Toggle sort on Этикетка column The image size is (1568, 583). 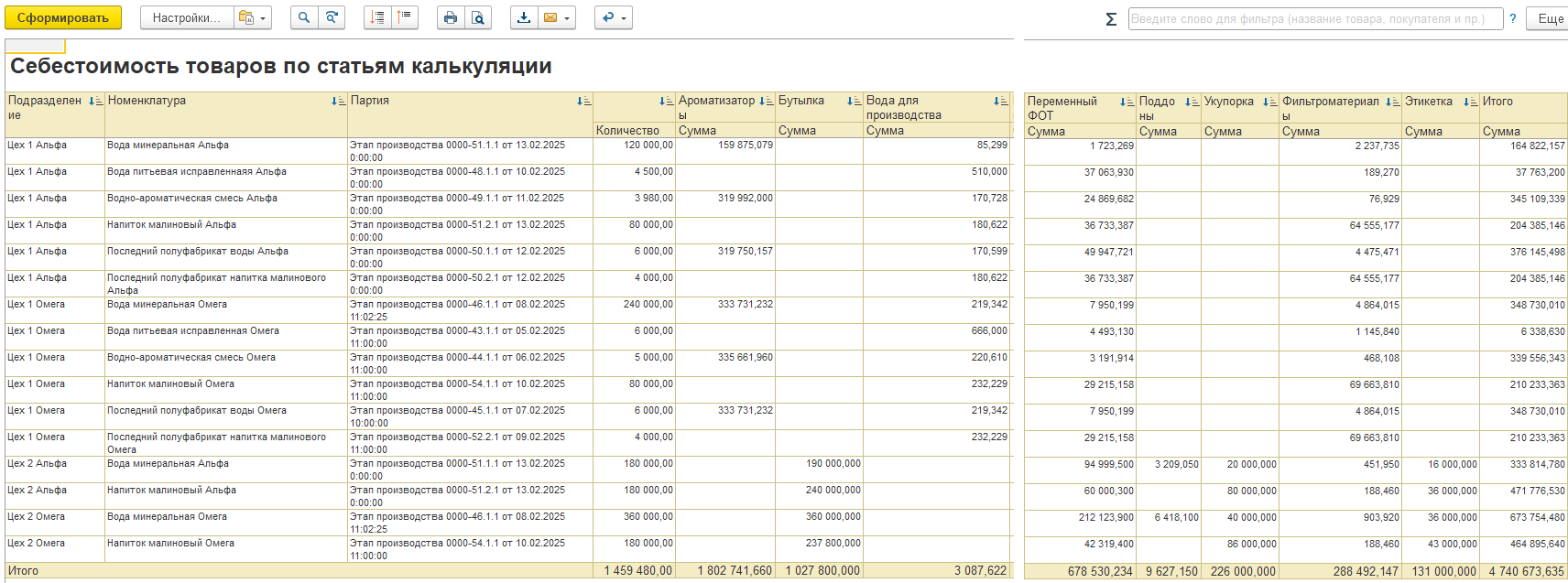coord(1469,103)
